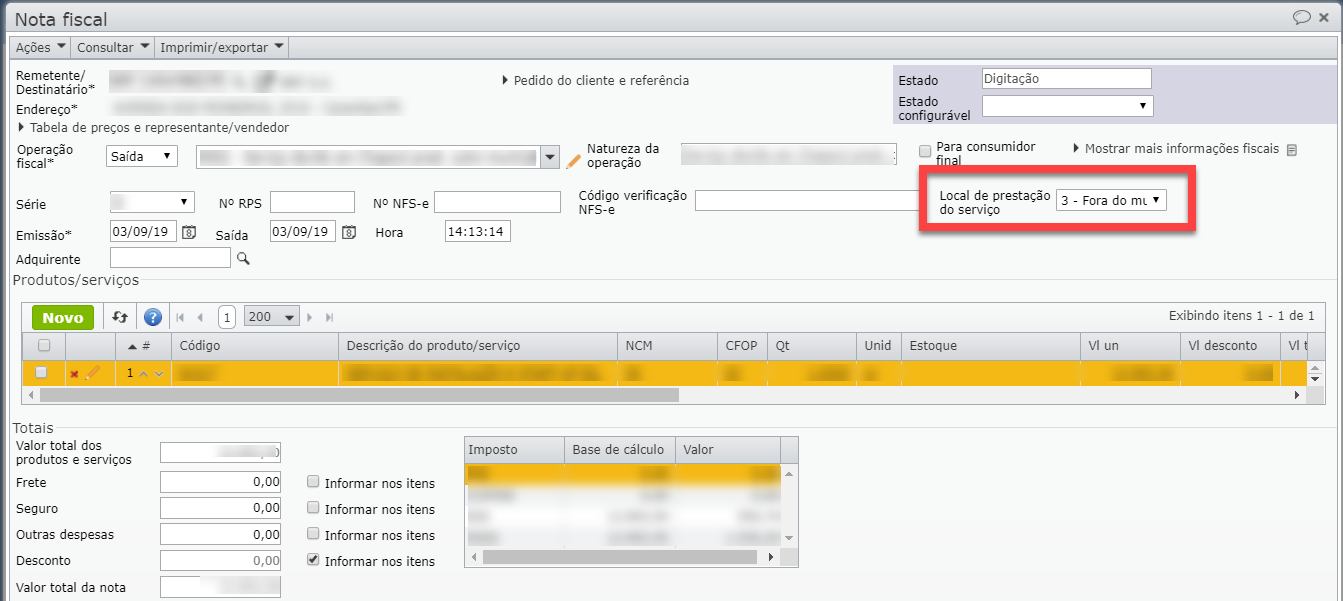Open the Consultar menu
1343x601 pixels.
(x=113, y=47)
